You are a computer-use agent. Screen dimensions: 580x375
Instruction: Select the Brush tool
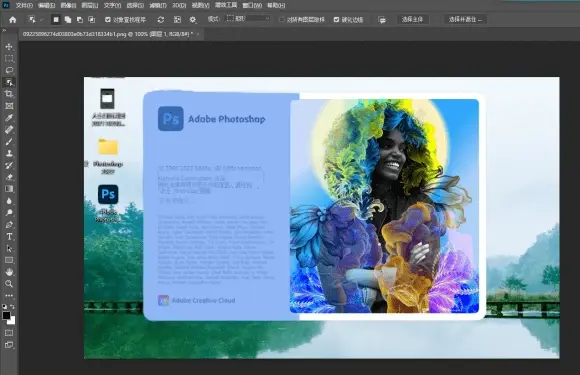click(x=9, y=141)
